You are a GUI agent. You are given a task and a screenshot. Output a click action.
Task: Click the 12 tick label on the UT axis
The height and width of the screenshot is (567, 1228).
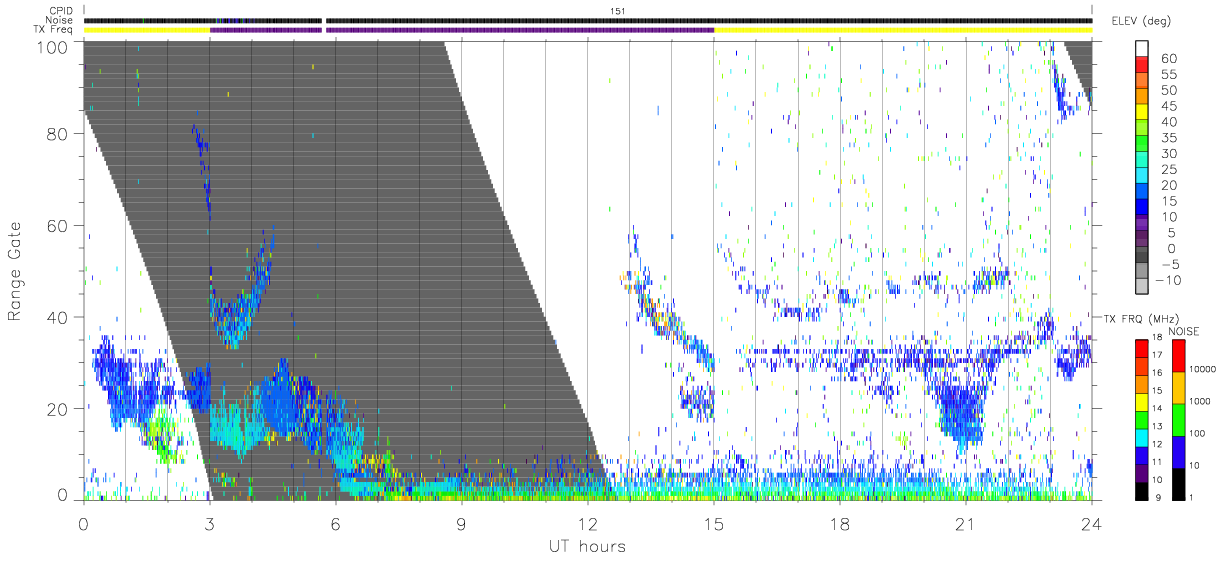click(588, 523)
